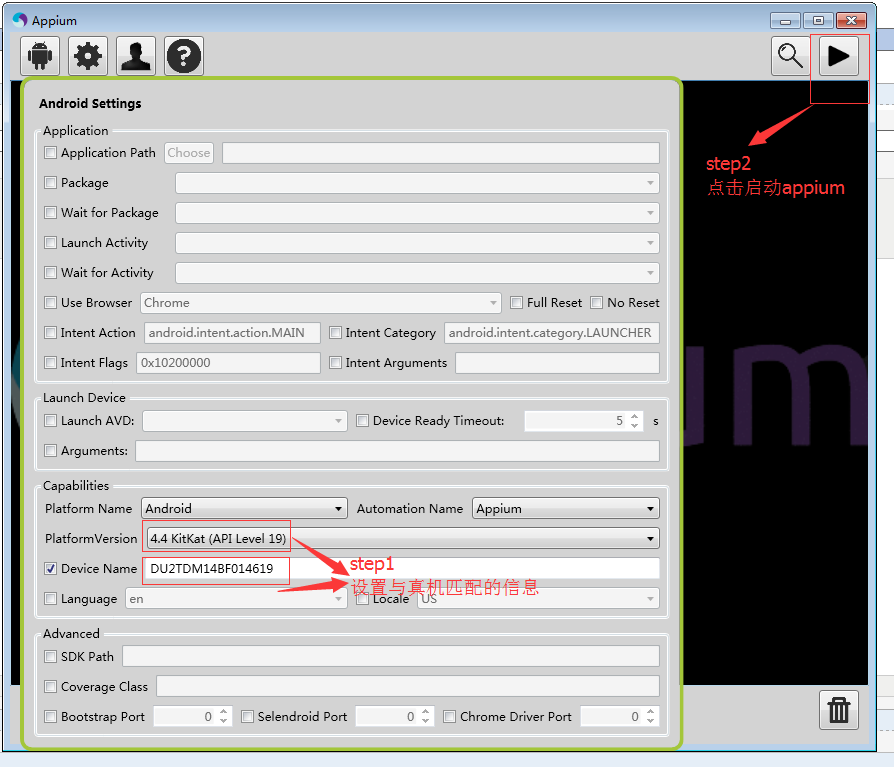Image resolution: width=894 pixels, height=767 pixels.
Task: Click the Coverage Class field
Action: [408, 687]
